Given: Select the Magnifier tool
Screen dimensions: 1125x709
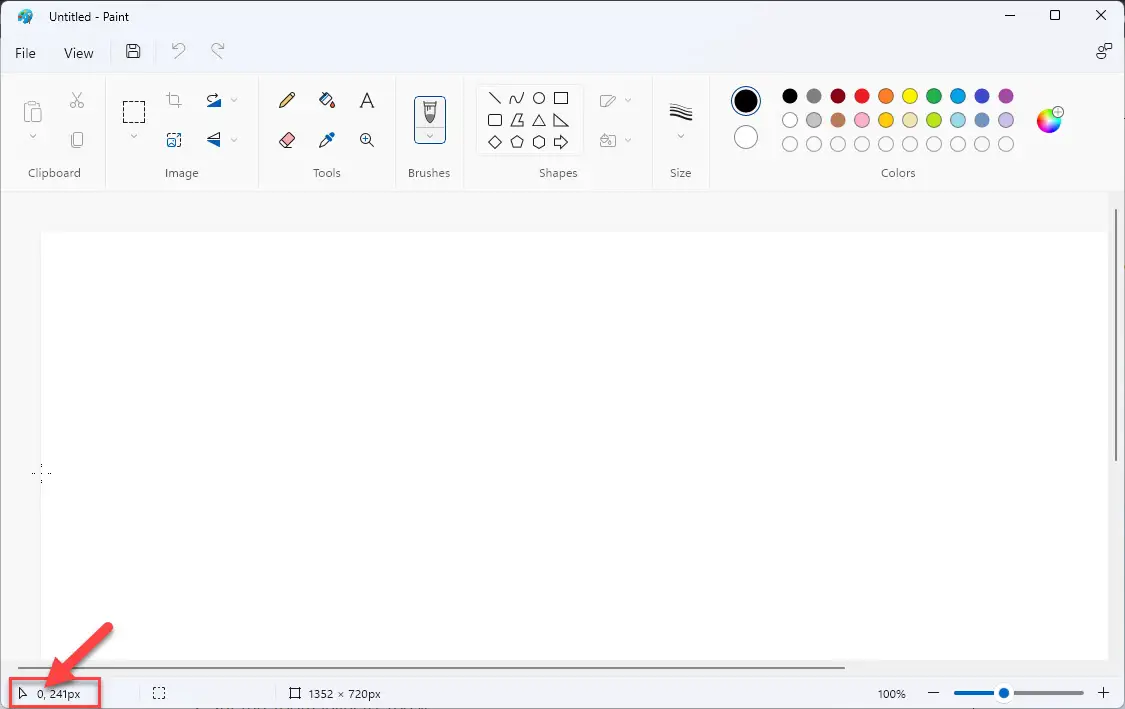Looking at the screenshot, I should pyautogui.click(x=367, y=139).
